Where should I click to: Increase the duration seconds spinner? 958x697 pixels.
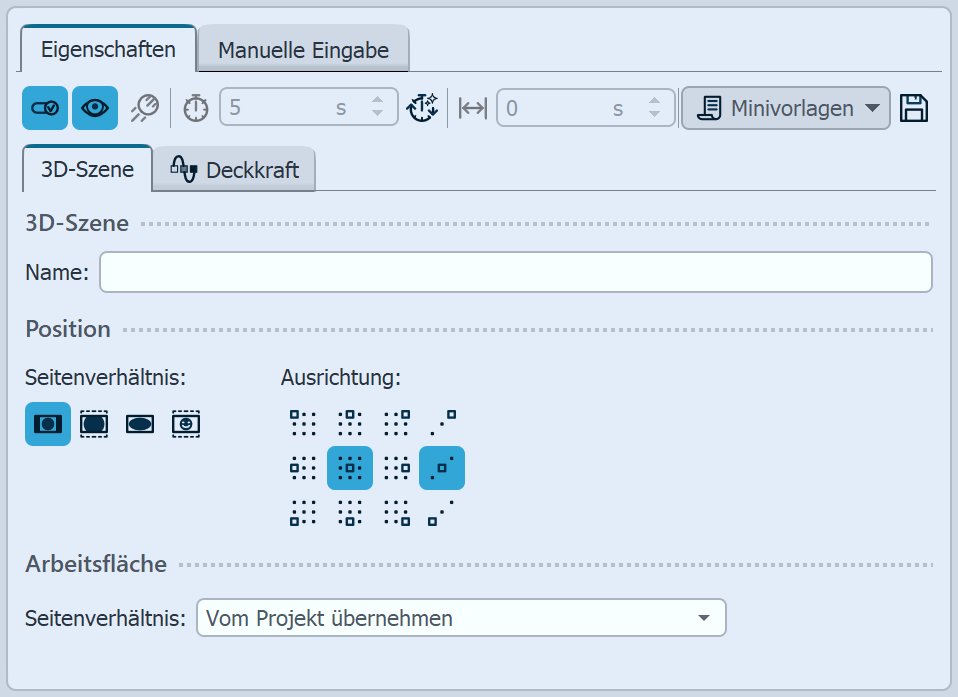pos(377,101)
